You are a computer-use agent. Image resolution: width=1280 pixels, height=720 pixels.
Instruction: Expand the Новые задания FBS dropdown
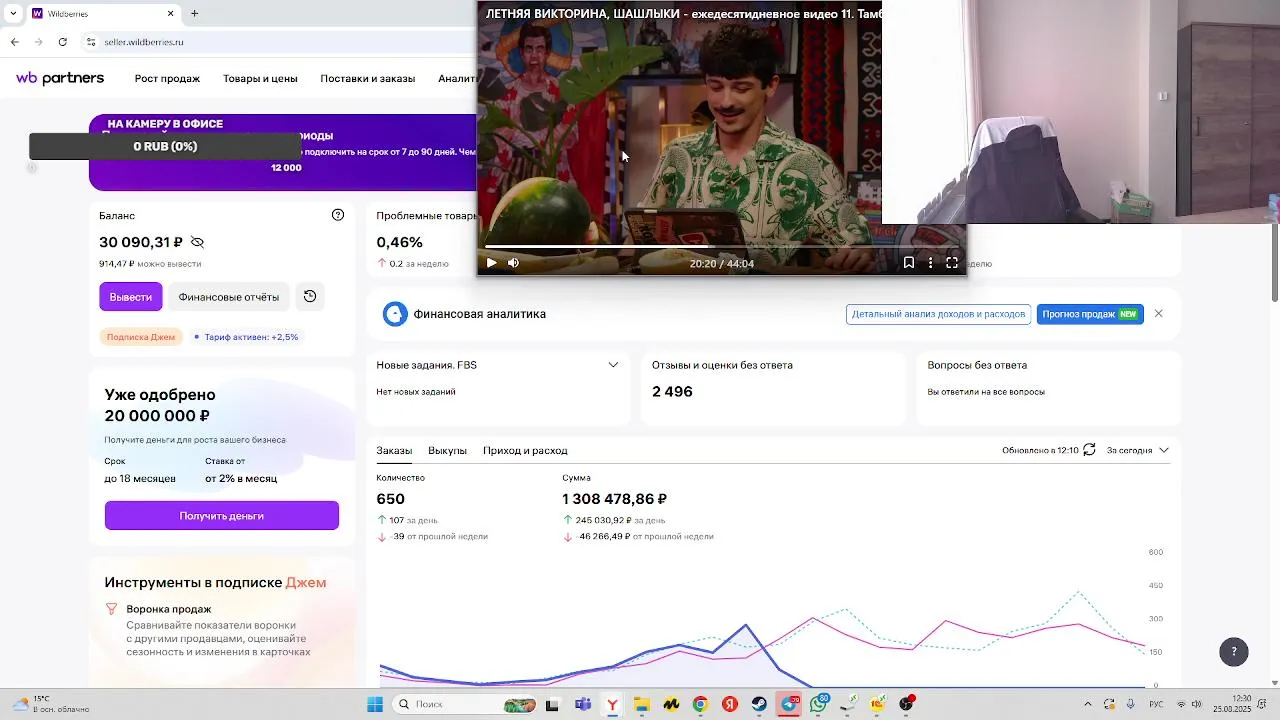coord(613,365)
